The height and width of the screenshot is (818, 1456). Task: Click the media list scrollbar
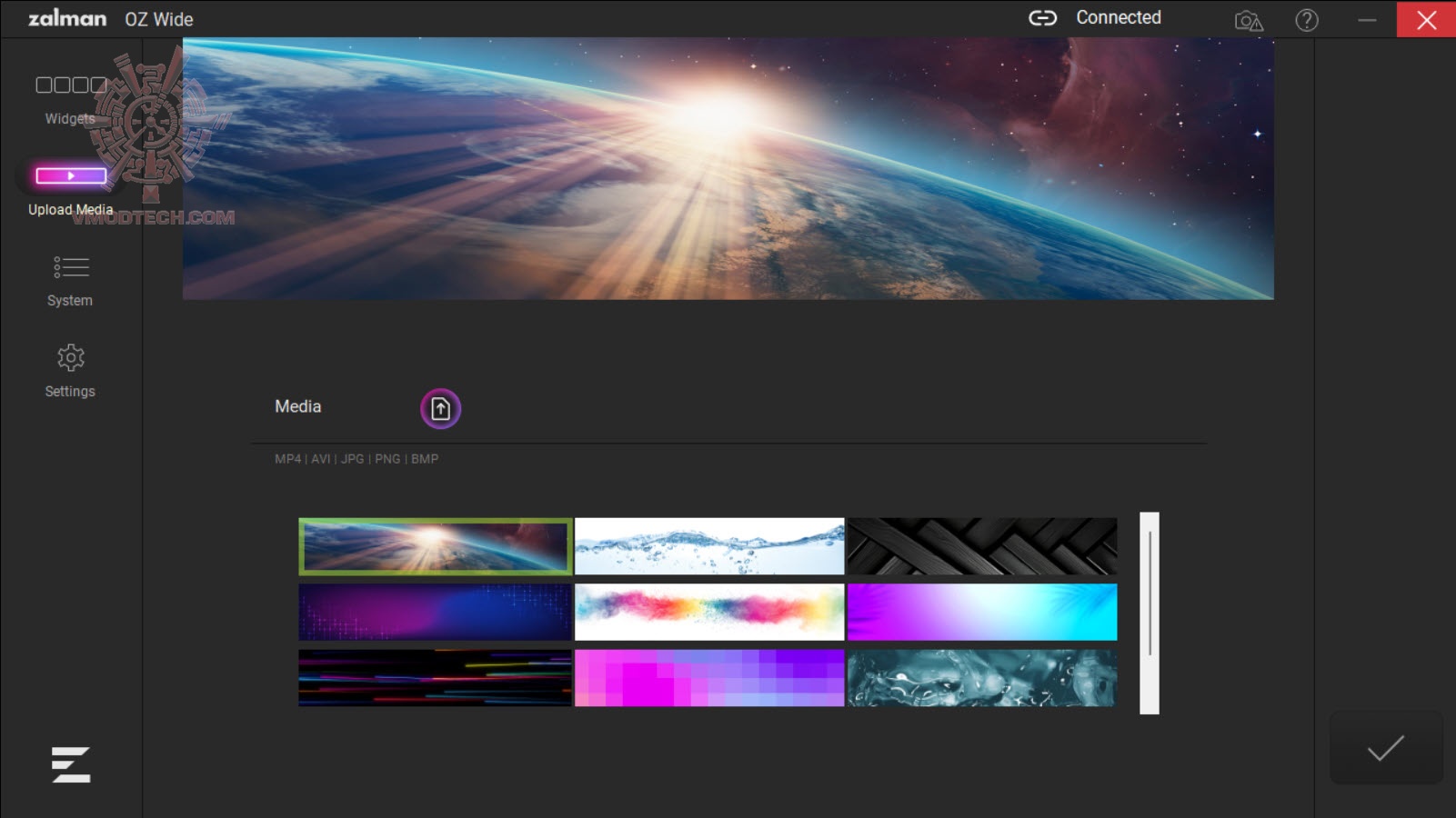[x=1150, y=613]
